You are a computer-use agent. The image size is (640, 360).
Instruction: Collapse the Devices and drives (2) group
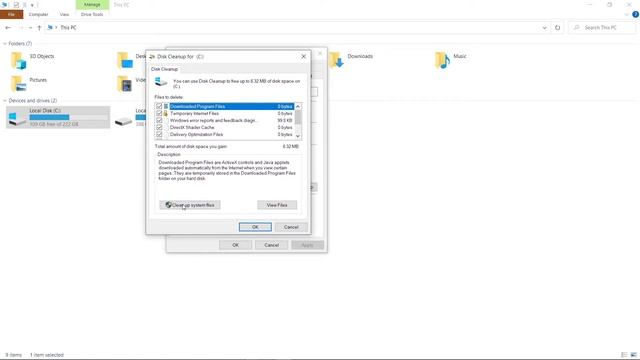[5, 100]
